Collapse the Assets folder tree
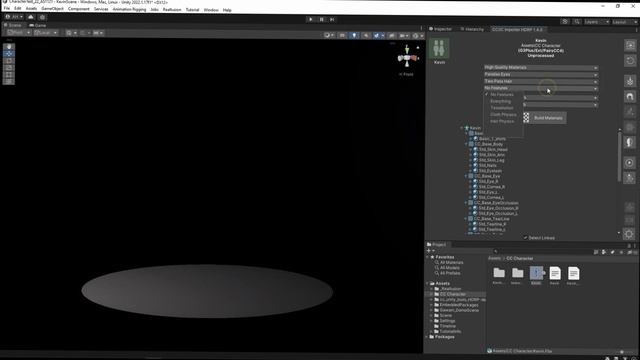The height and width of the screenshot is (360, 640). (x=427, y=283)
